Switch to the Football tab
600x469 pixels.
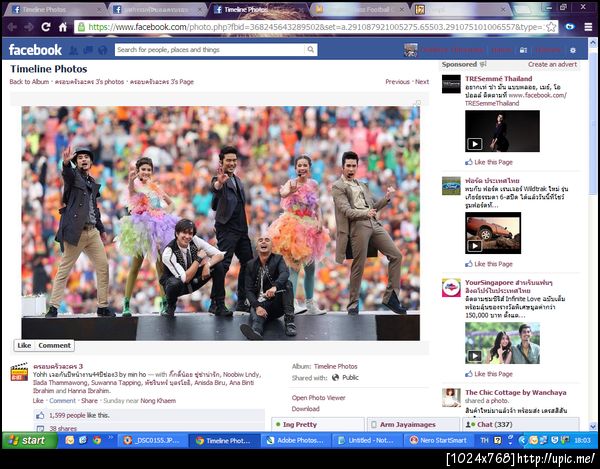[x=358, y=10]
